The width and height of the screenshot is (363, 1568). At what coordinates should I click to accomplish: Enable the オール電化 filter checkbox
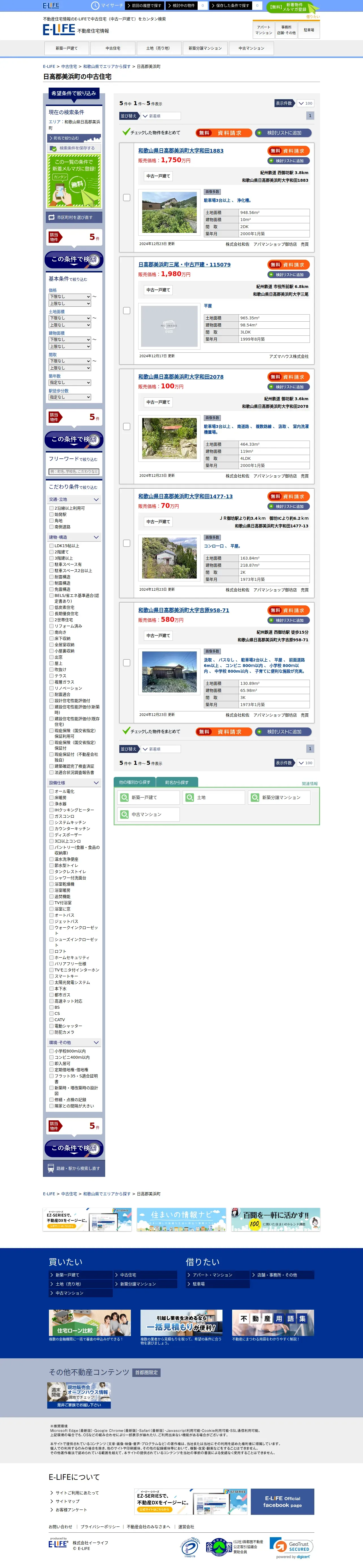(x=52, y=791)
